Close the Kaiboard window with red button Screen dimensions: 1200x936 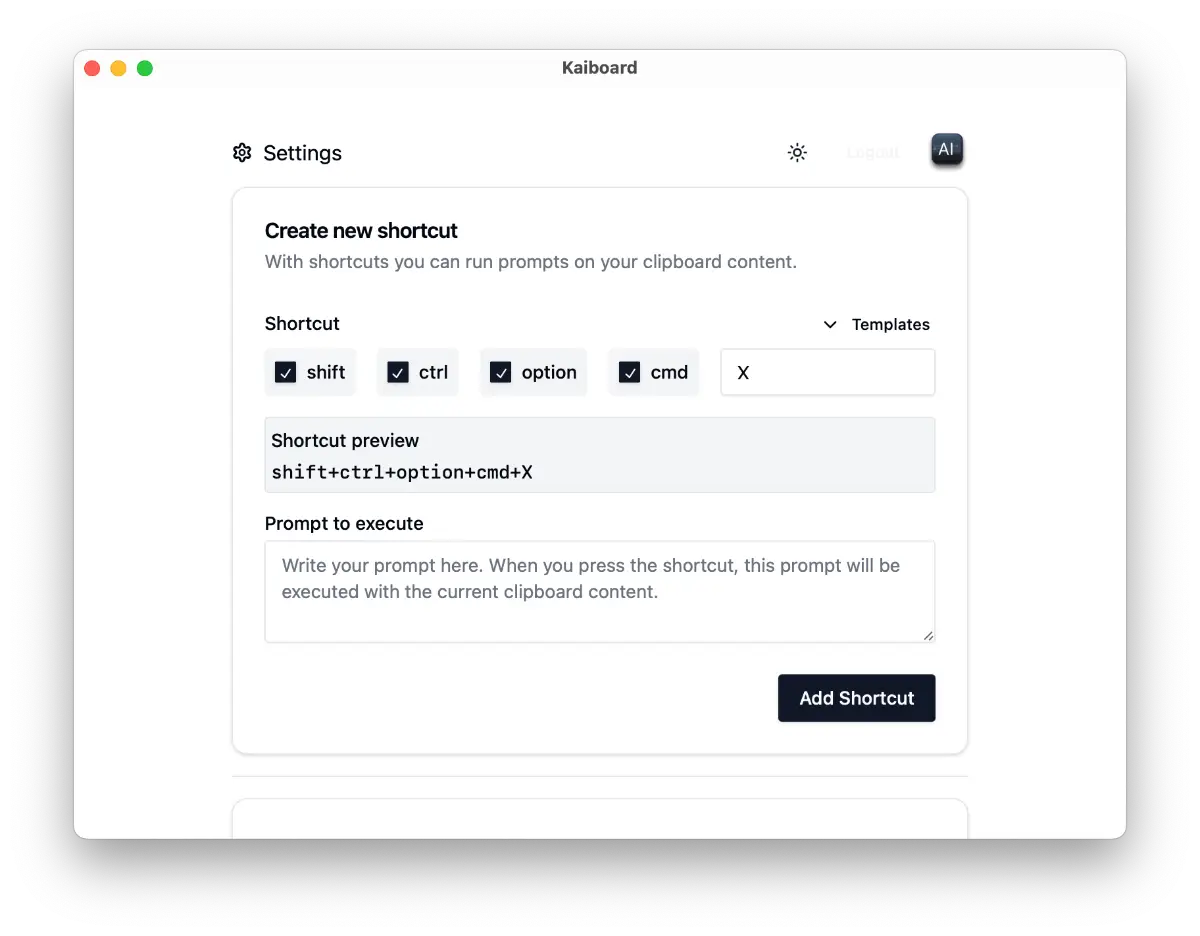pos(92,68)
